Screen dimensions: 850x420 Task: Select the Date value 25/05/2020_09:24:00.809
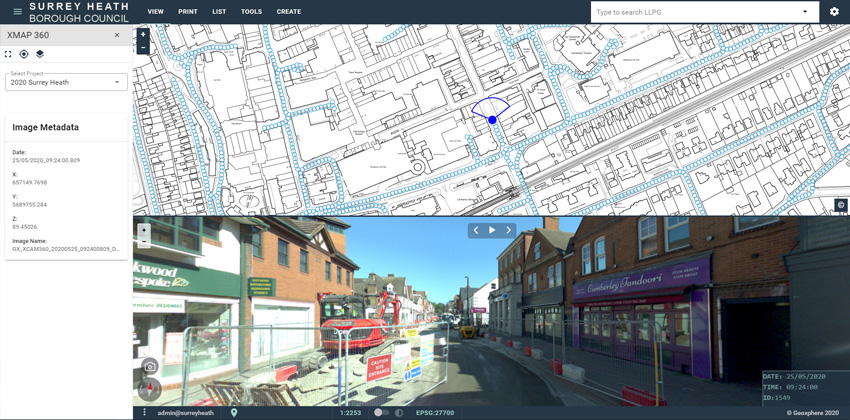pyautogui.click(x=46, y=160)
